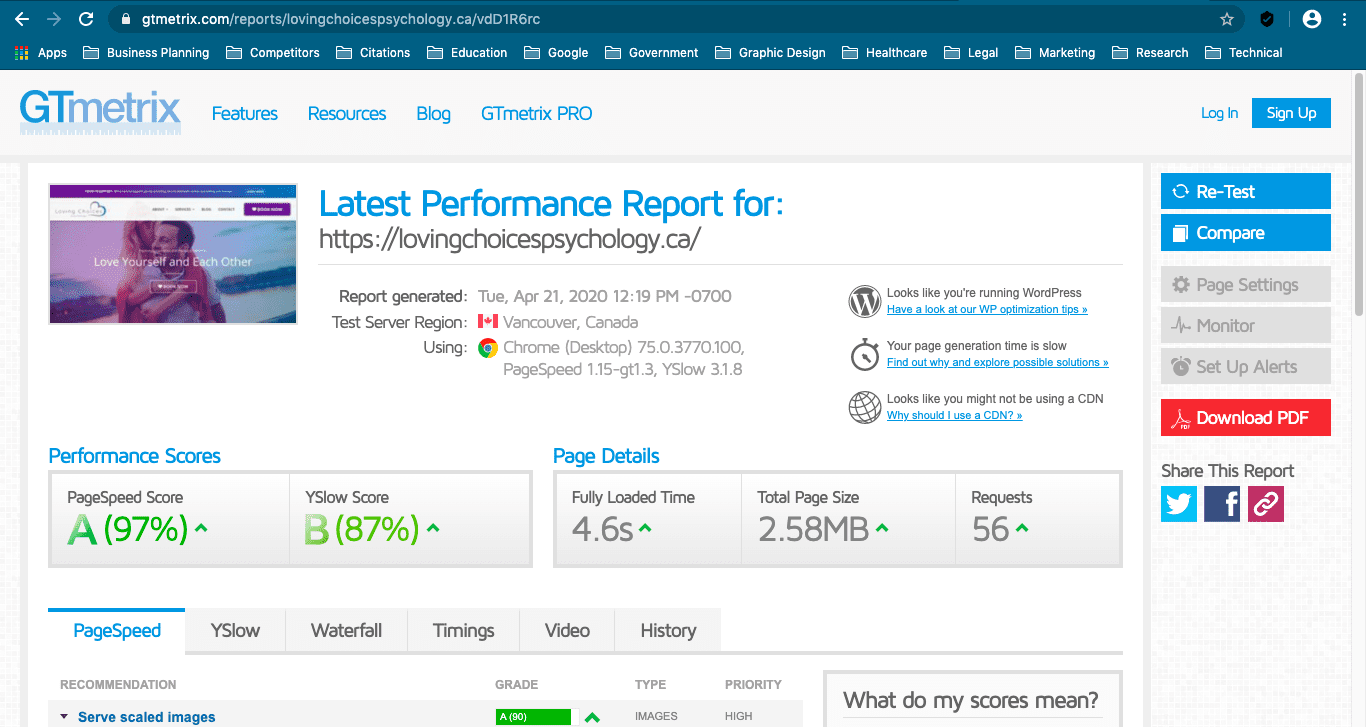Open the Healthcare bookmarks folder
Screen dimensions: 1366x727
[x=884, y=53]
